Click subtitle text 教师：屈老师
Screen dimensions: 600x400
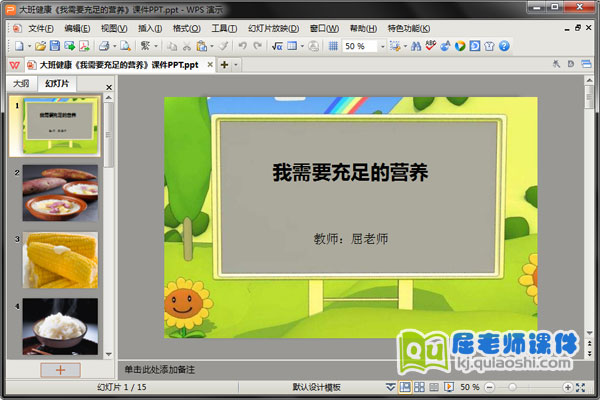351,239
